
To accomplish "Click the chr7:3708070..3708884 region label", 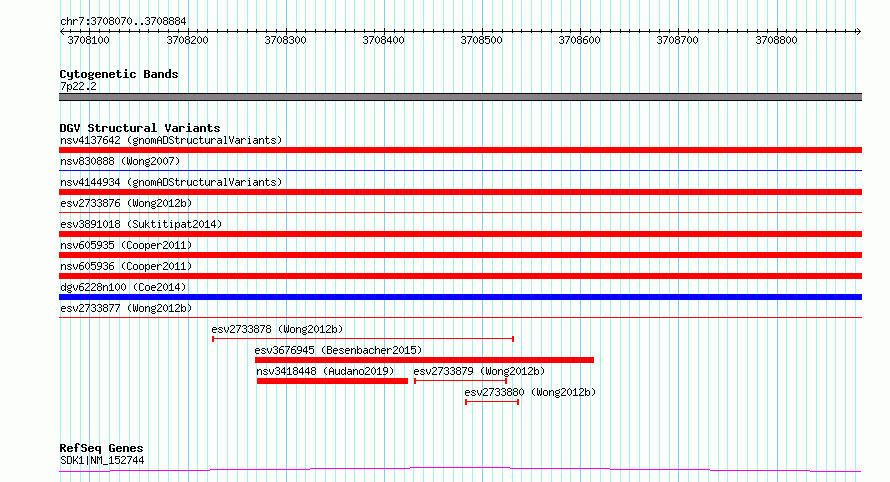I will 123,22.
